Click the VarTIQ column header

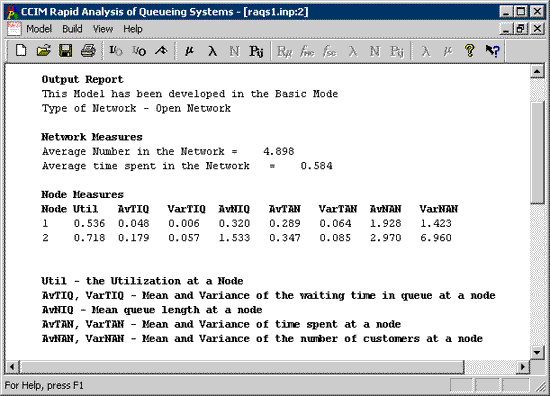pos(186,209)
